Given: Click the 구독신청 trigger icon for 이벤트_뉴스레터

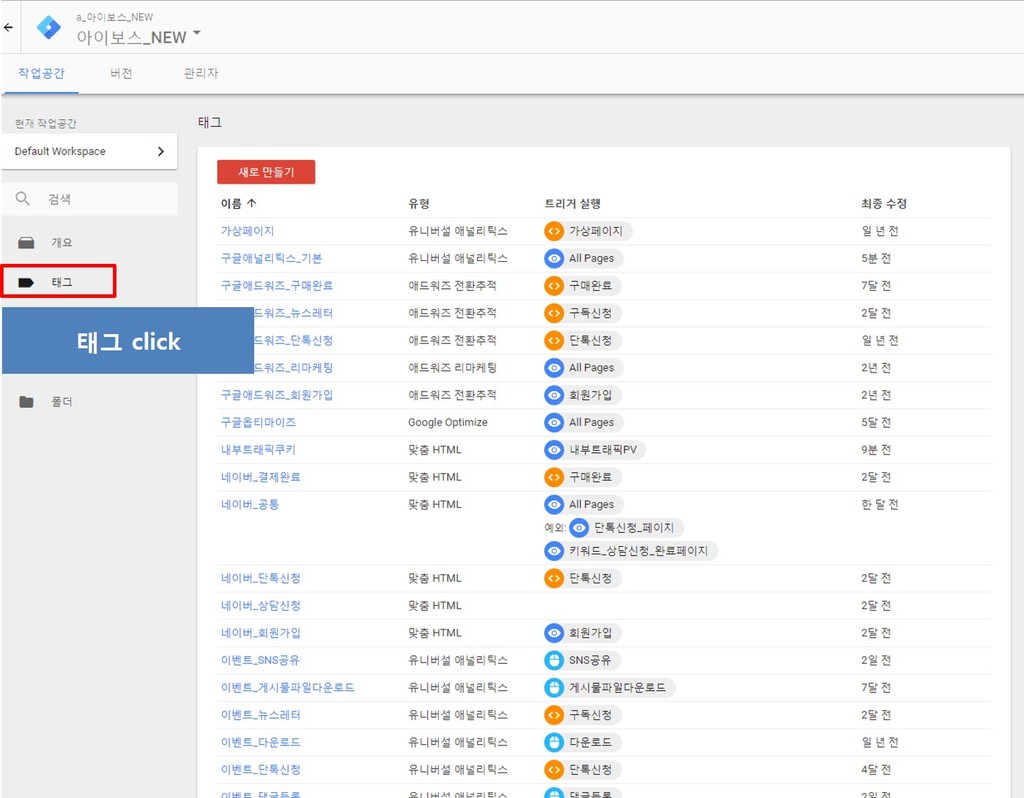Looking at the screenshot, I should point(554,715).
